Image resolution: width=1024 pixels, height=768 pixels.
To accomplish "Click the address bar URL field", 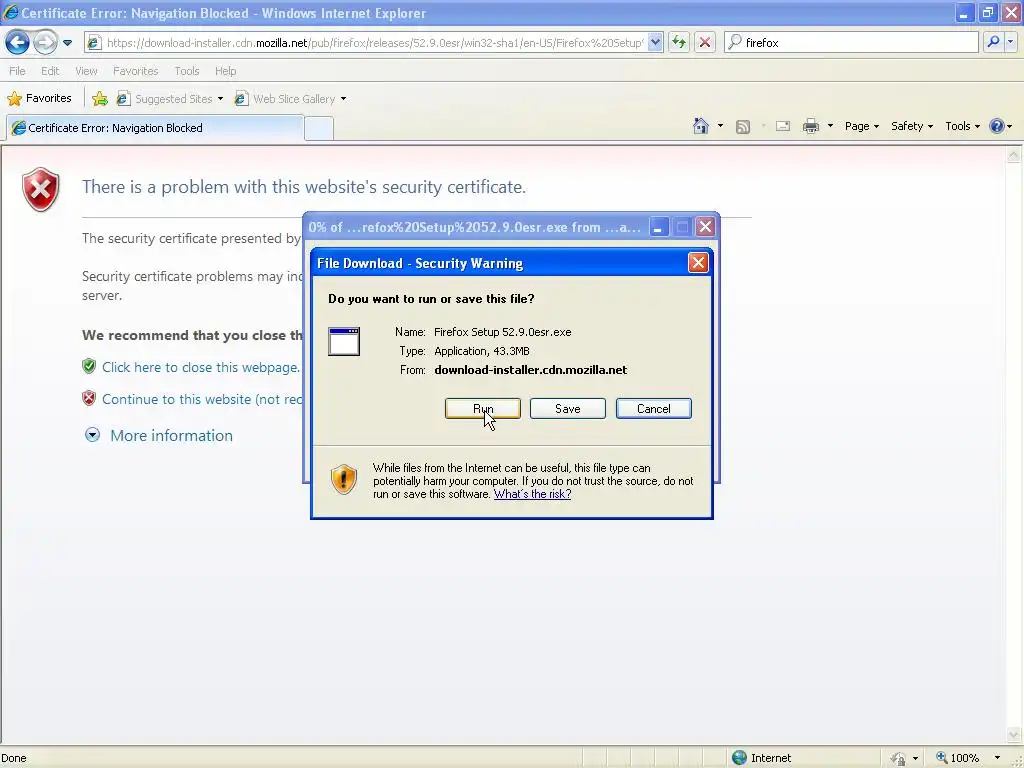I will pos(374,42).
